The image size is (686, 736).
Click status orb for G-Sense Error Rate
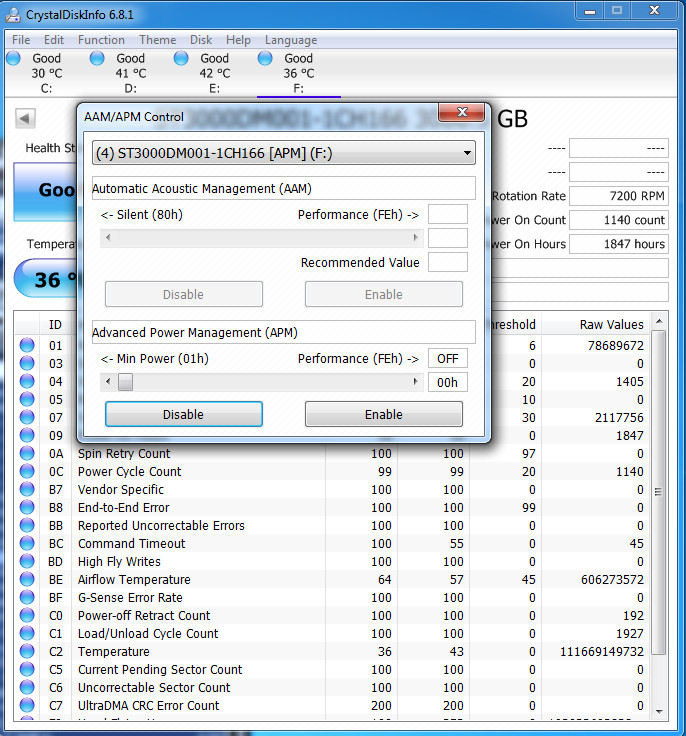tap(27, 597)
